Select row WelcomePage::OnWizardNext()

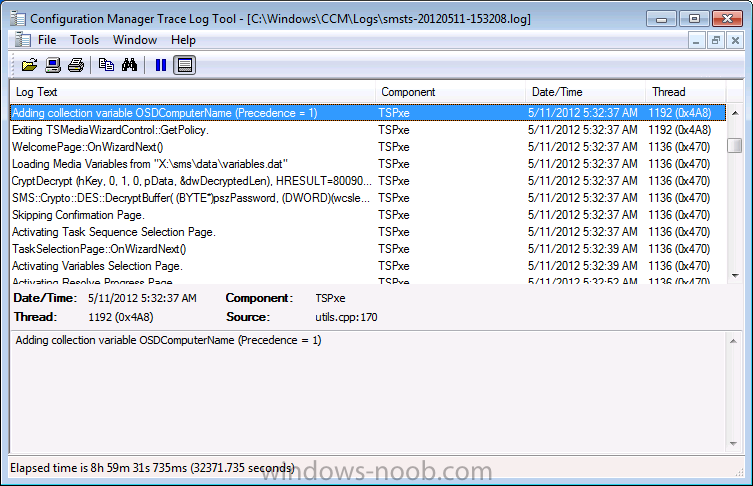pyautogui.click(x=368, y=147)
